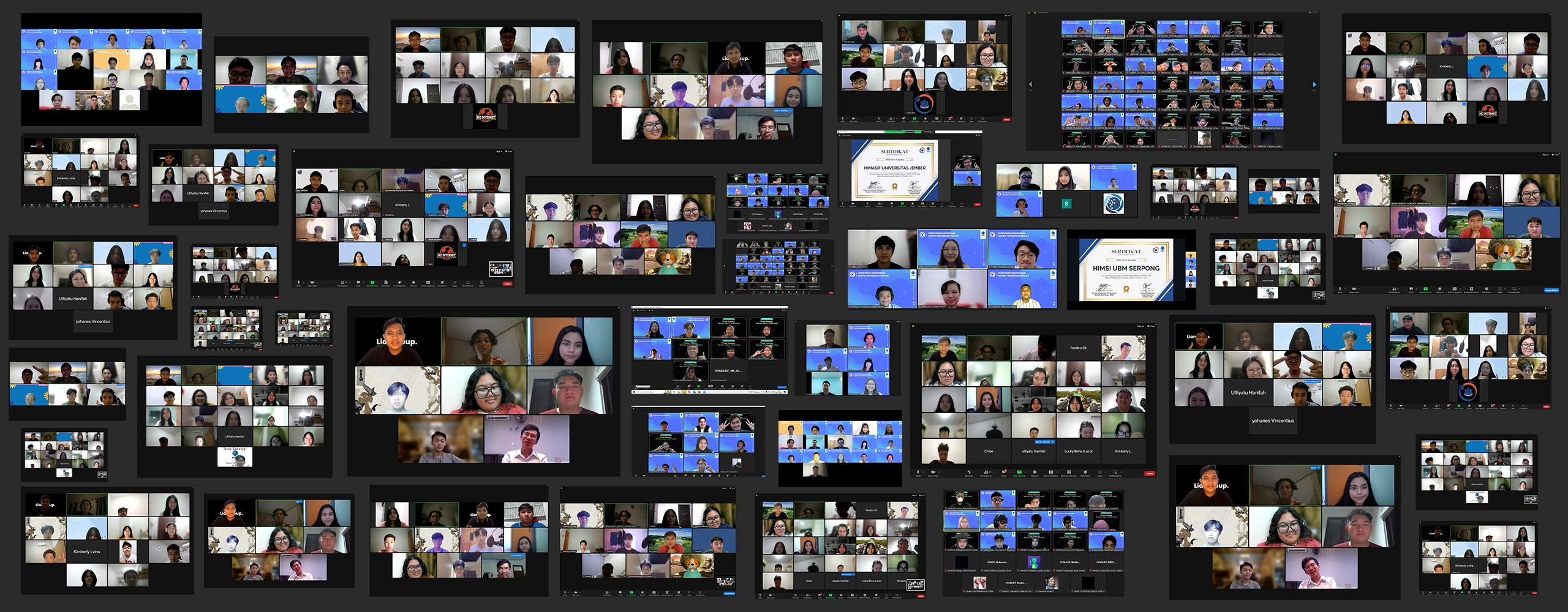This screenshot has width=1568, height=612.
Task: Click Ask to Unmute on ulfiyatu Hanifah tile
Action: (x=1042, y=442)
